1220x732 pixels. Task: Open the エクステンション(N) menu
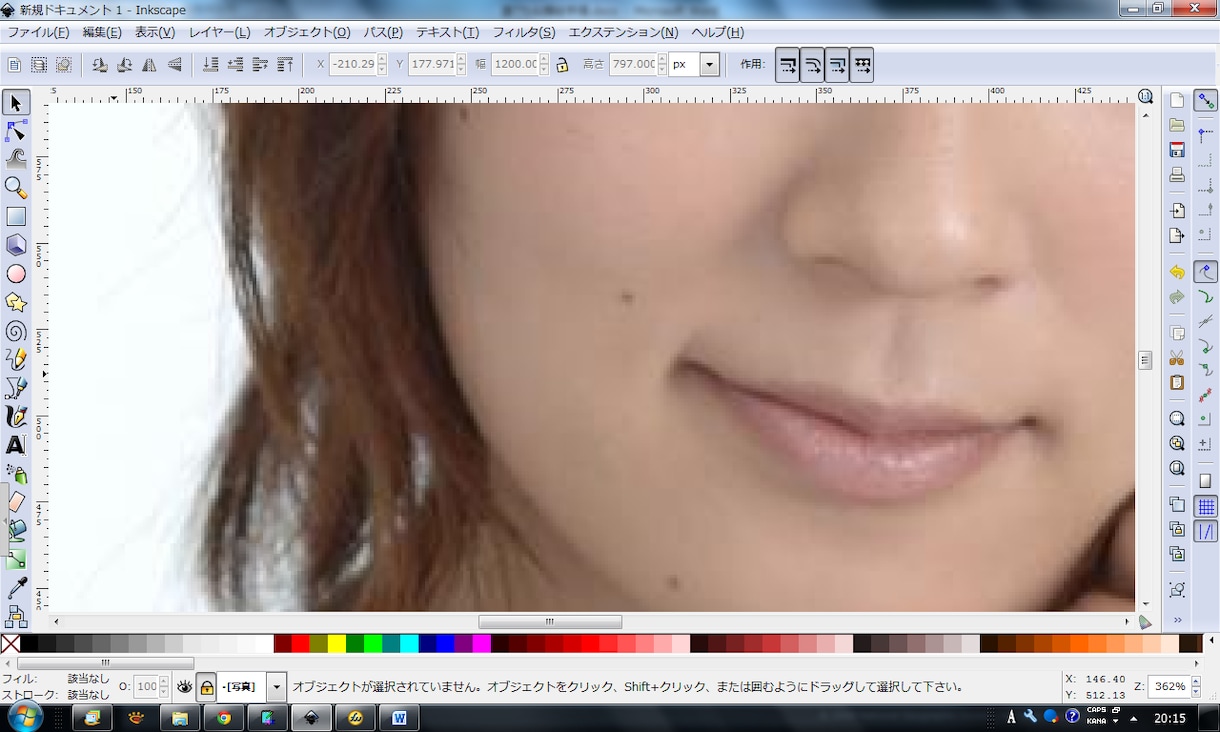tap(623, 32)
